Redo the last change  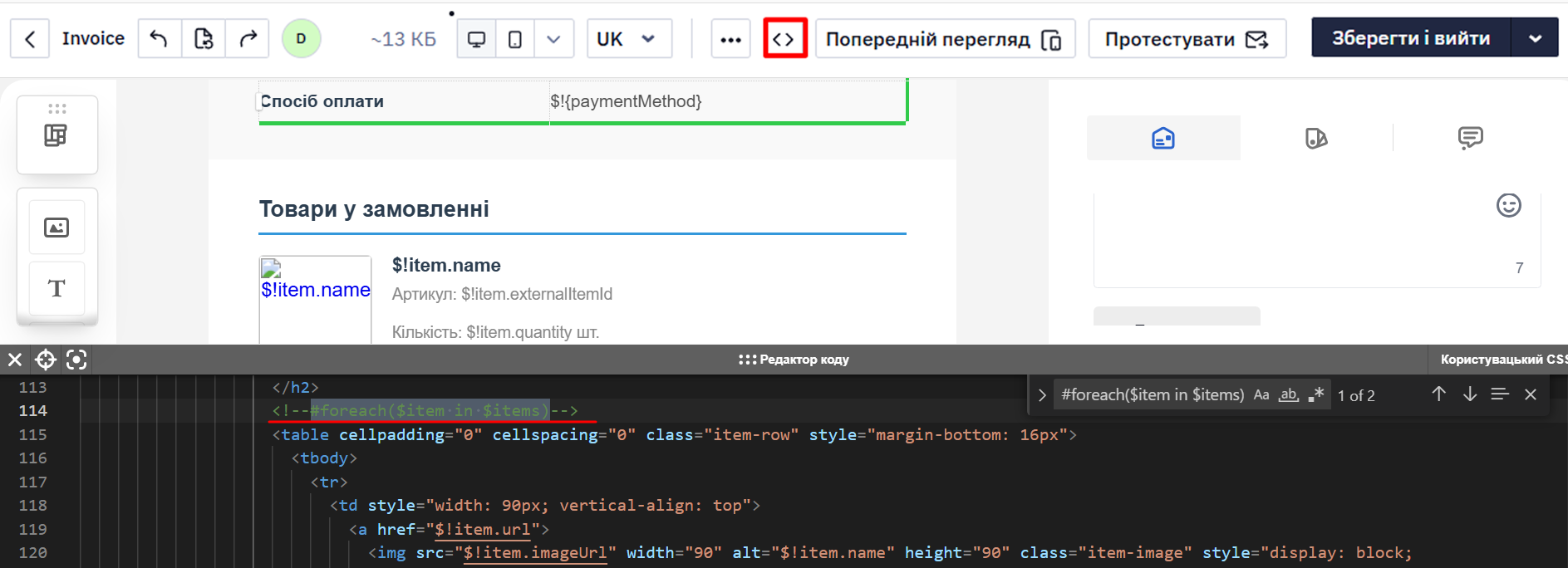248,39
